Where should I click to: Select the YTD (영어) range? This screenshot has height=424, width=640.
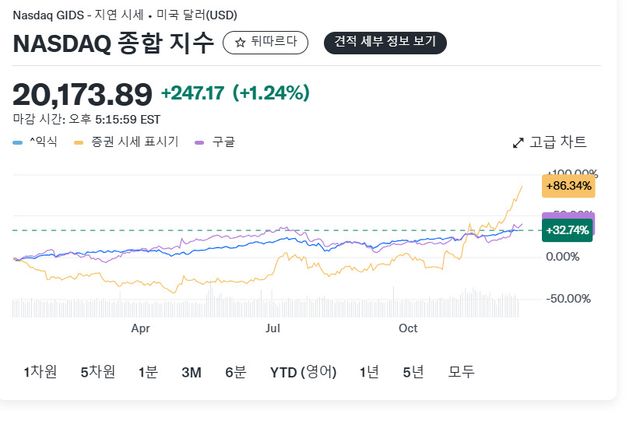[304, 372]
